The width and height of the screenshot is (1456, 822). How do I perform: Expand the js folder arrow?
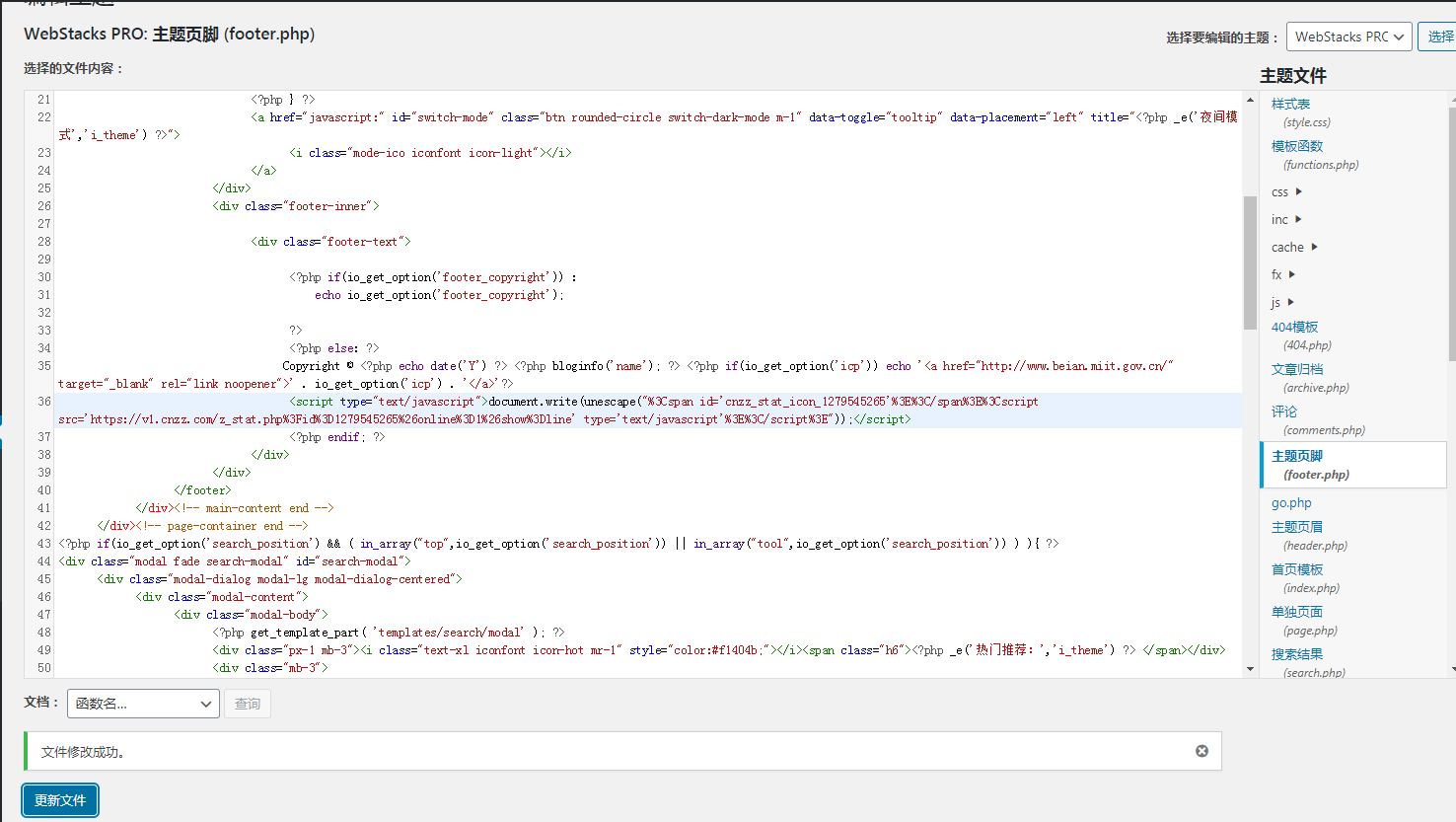(1290, 302)
